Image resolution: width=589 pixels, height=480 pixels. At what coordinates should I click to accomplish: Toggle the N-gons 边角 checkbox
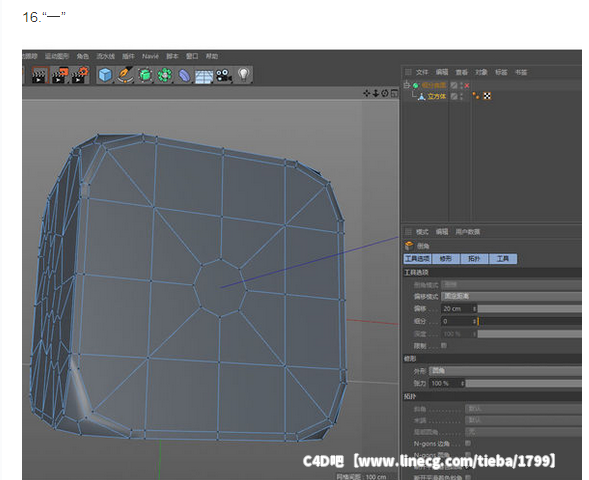[468, 443]
